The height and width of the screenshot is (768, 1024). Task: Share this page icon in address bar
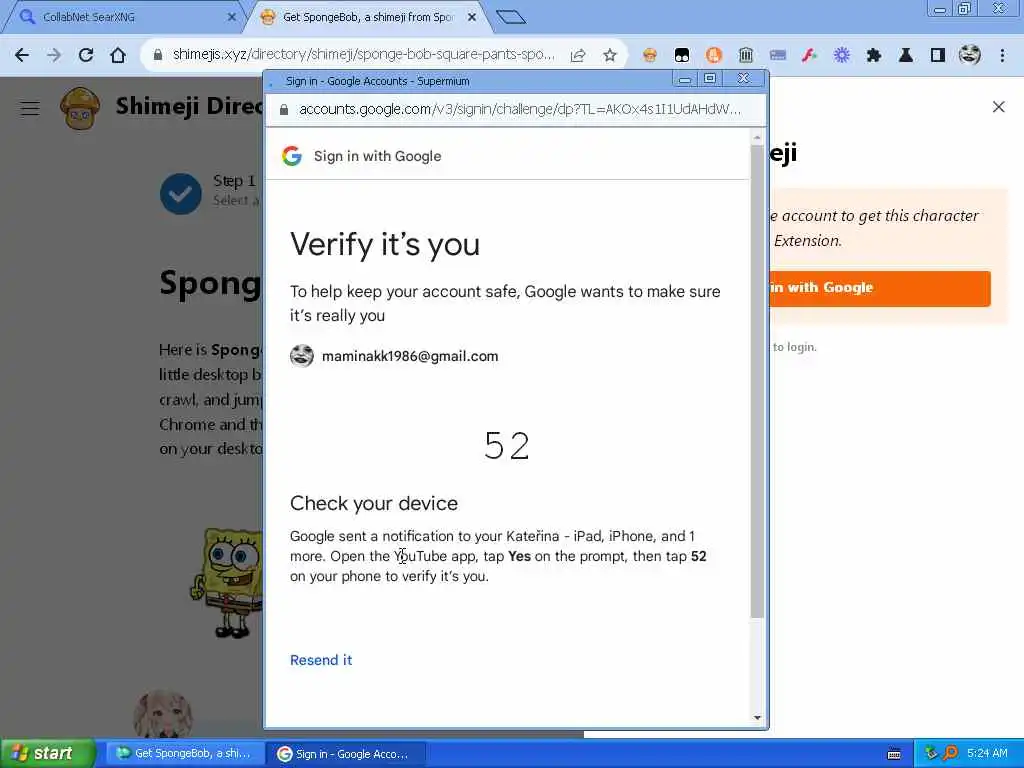[578, 56]
